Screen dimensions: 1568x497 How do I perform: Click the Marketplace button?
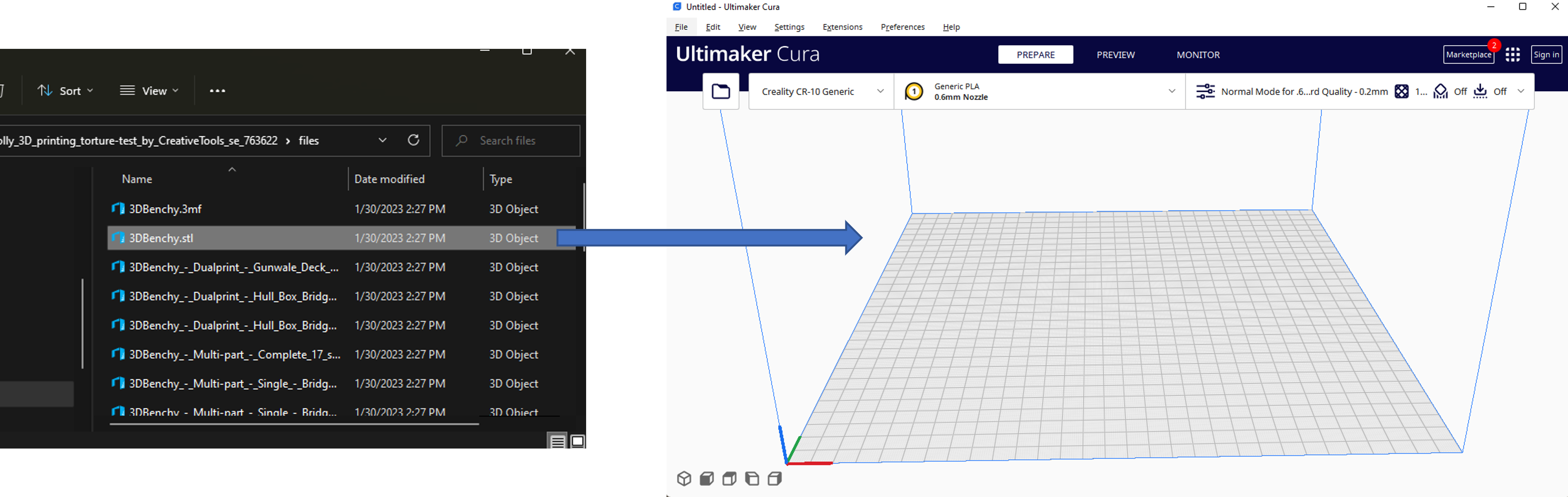pos(1468,55)
